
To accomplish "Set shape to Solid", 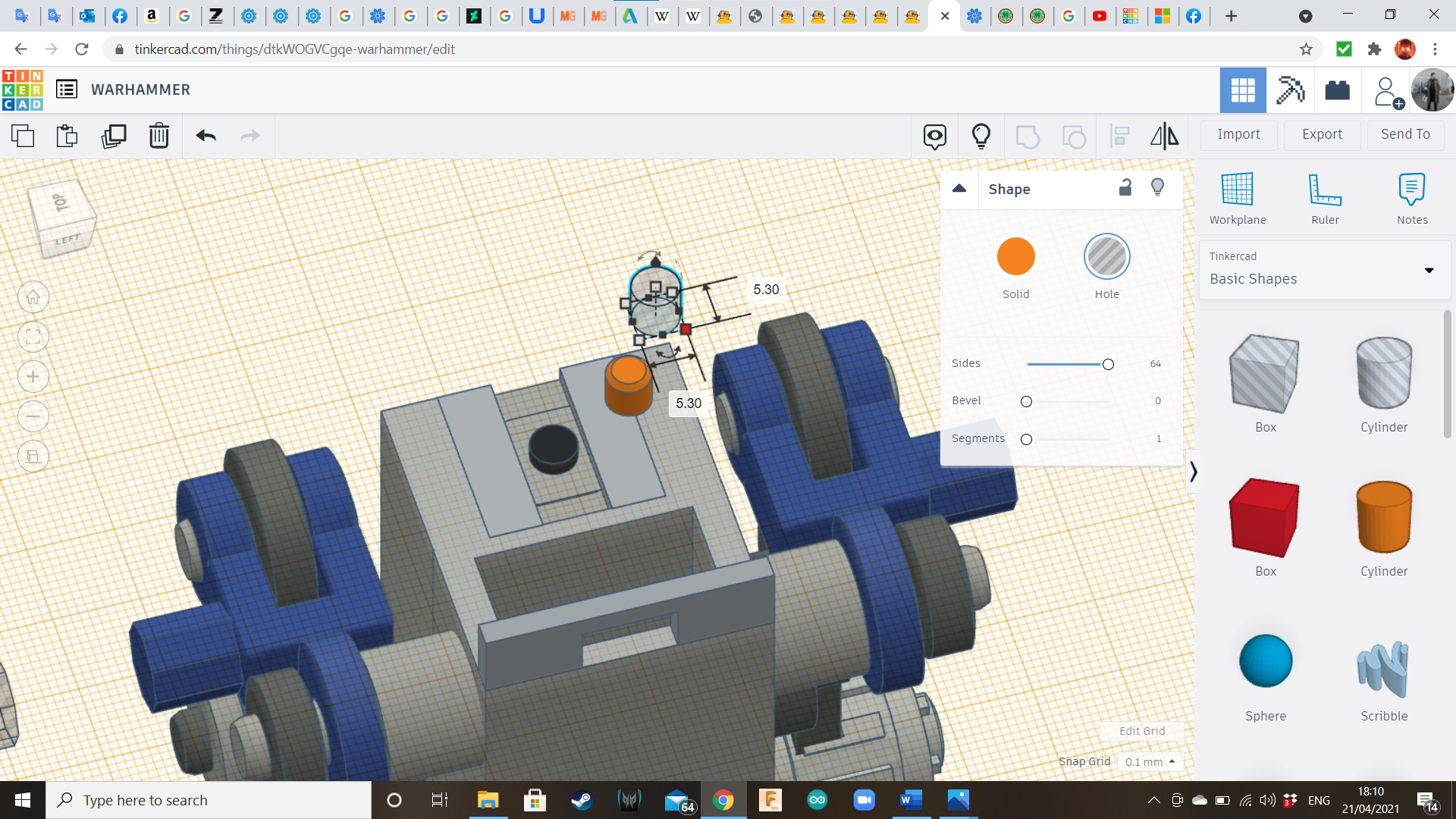I will coord(1015,257).
